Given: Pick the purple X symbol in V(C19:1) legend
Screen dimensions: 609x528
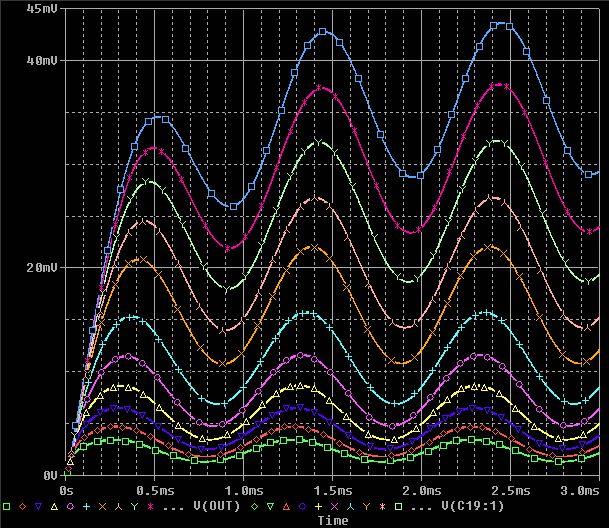Looking at the screenshot, I should 334,506.
